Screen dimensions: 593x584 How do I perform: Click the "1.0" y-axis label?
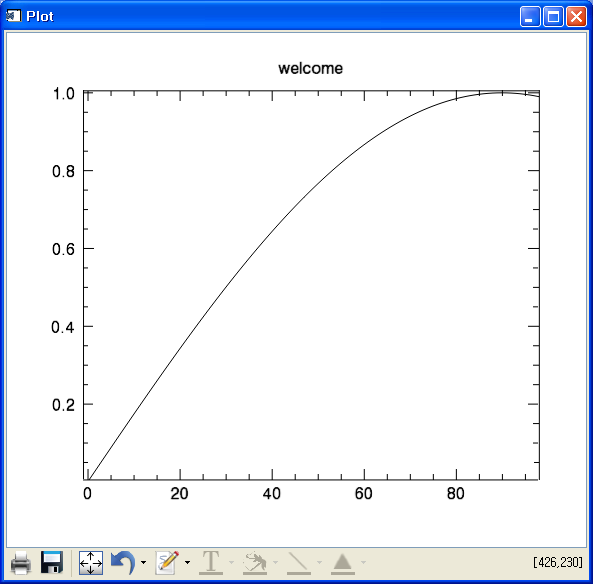(64, 94)
